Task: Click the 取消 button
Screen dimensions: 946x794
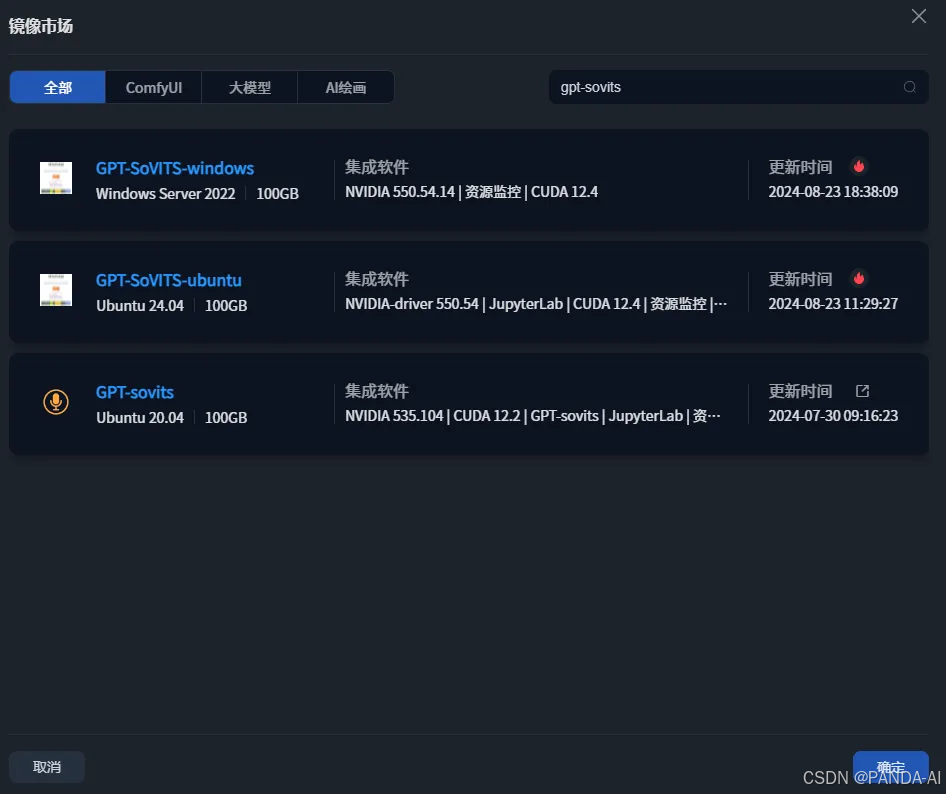Action: [x=47, y=767]
